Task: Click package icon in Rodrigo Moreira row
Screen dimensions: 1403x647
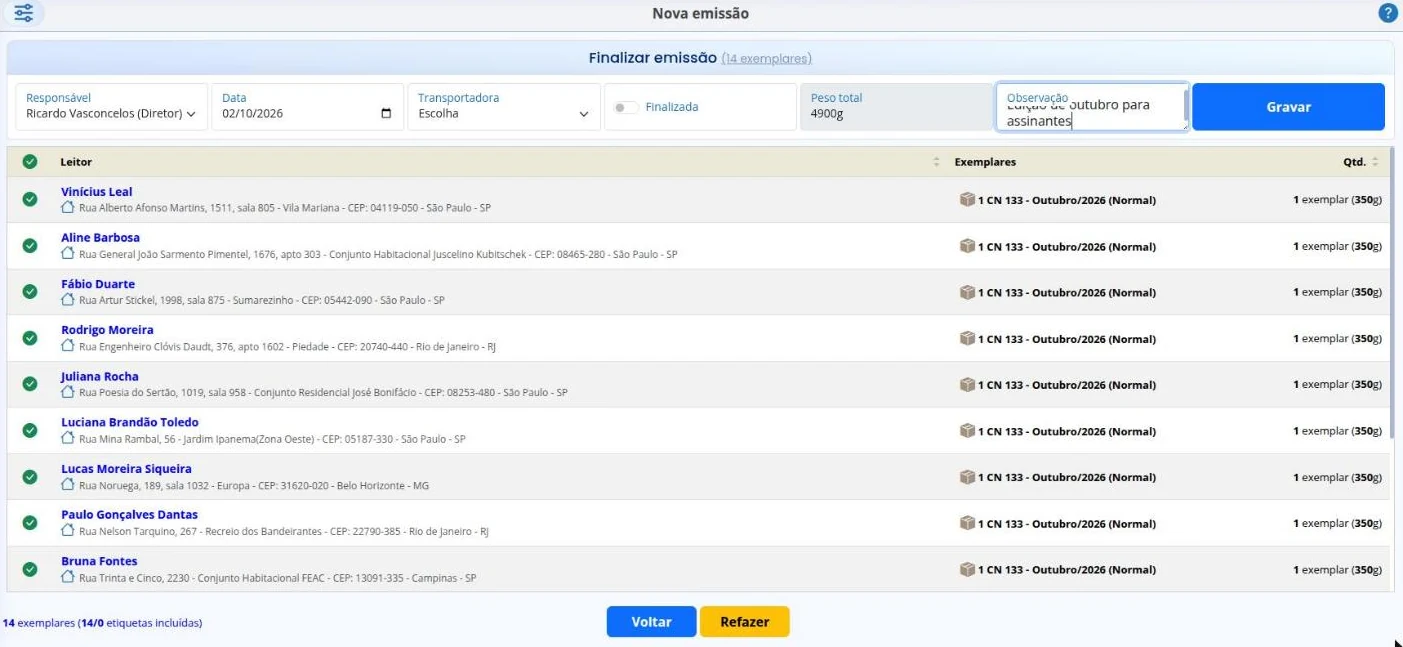Action: pos(967,338)
